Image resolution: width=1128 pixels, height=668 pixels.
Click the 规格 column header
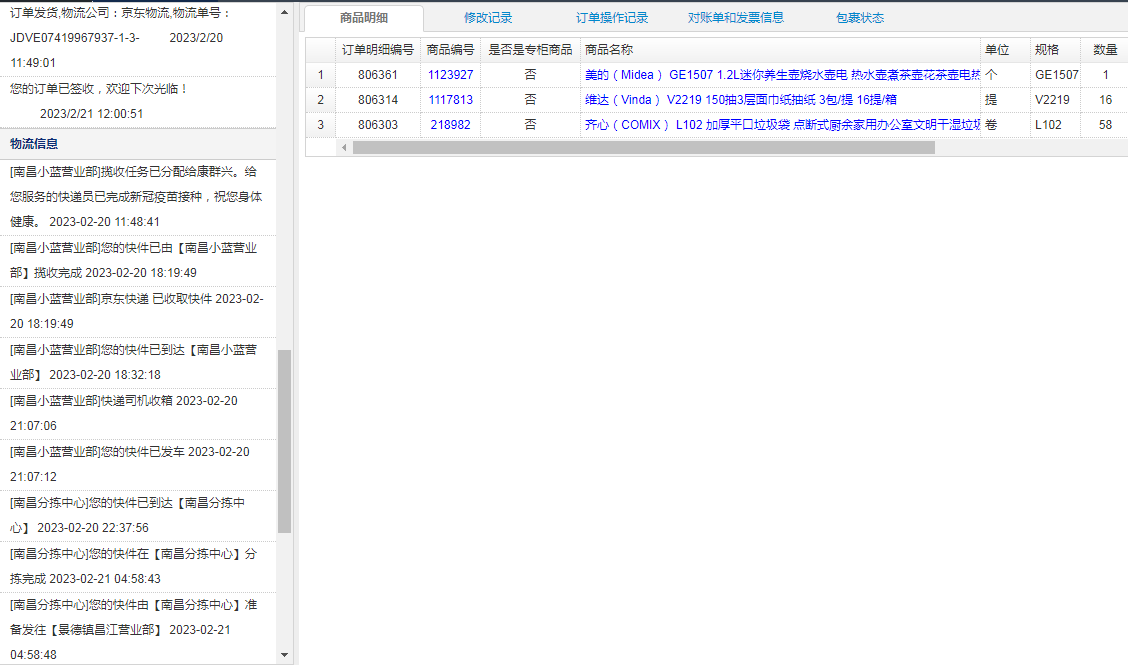click(1055, 50)
